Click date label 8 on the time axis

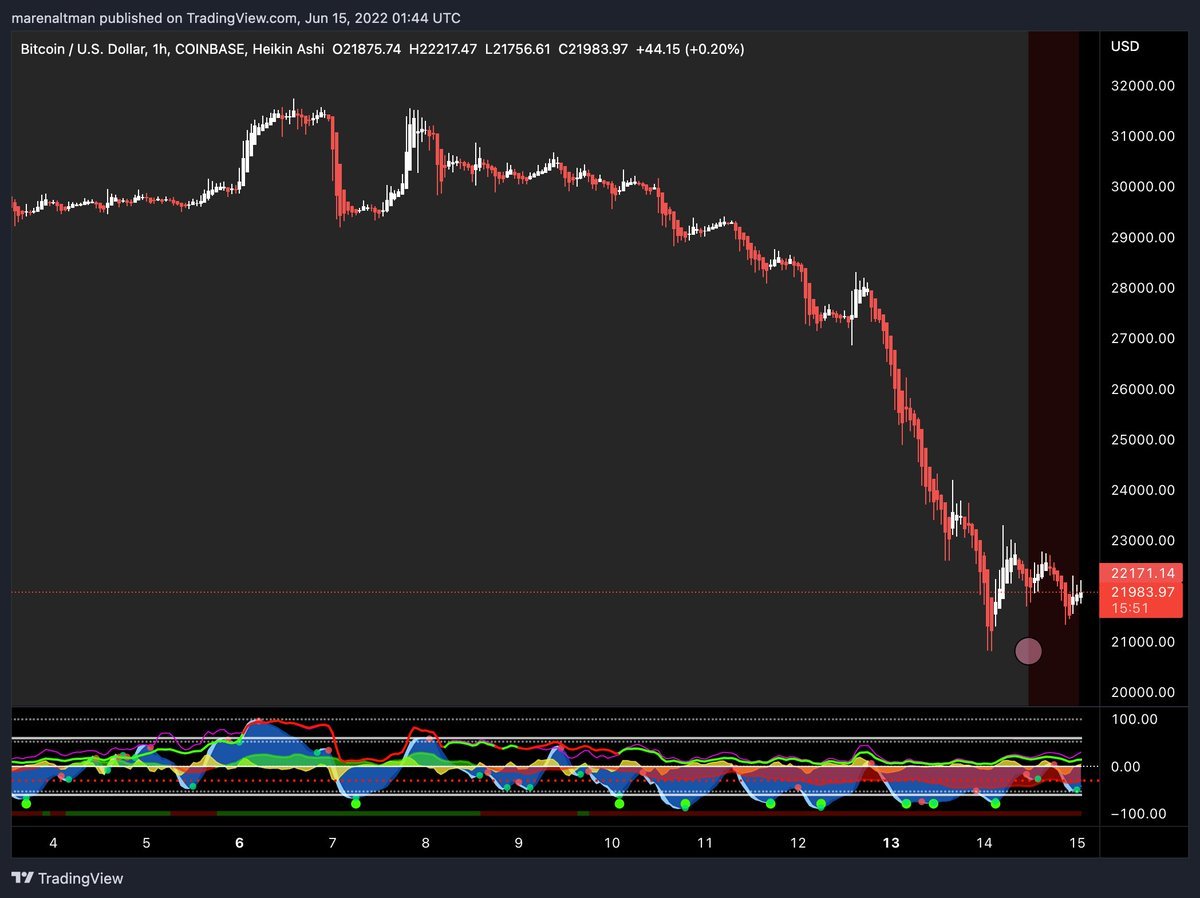pos(425,843)
